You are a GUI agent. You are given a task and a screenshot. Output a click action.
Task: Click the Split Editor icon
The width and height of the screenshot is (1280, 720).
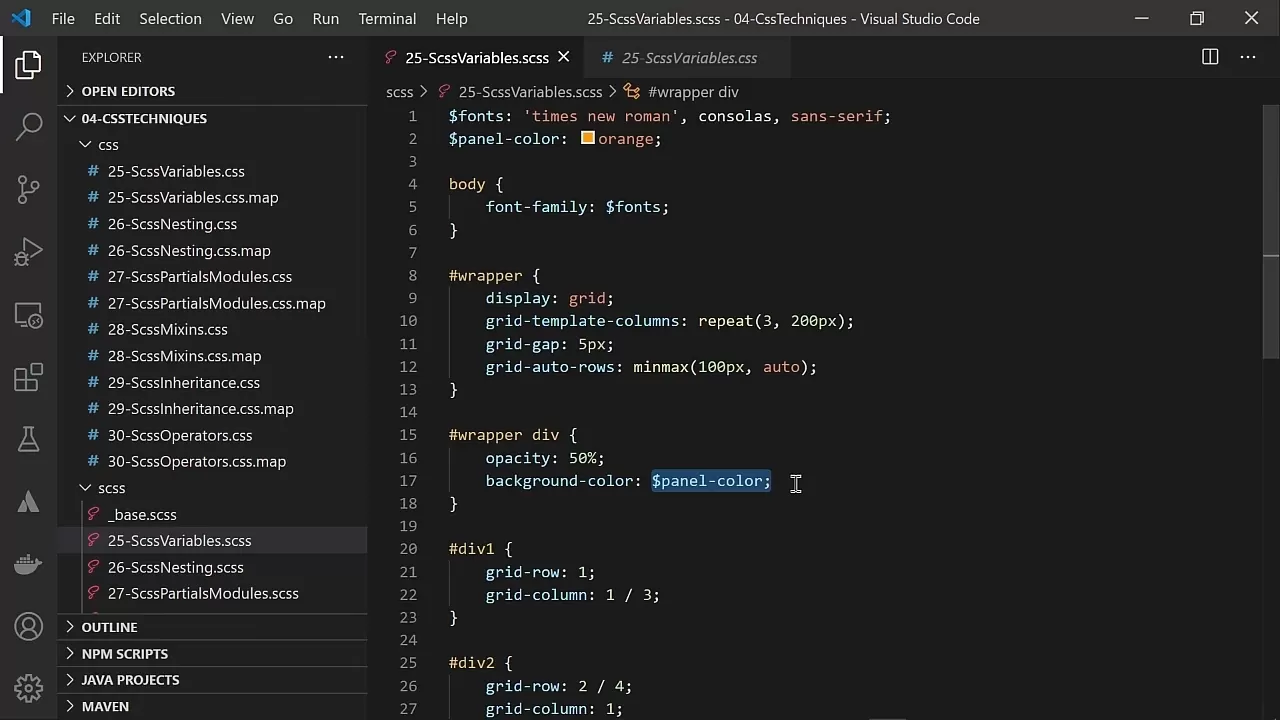(x=1210, y=57)
